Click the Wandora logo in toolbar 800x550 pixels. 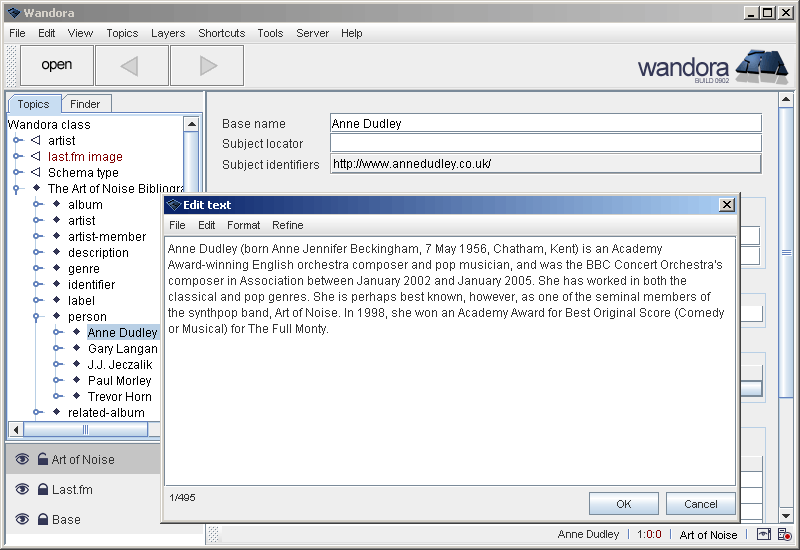click(x=712, y=67)
